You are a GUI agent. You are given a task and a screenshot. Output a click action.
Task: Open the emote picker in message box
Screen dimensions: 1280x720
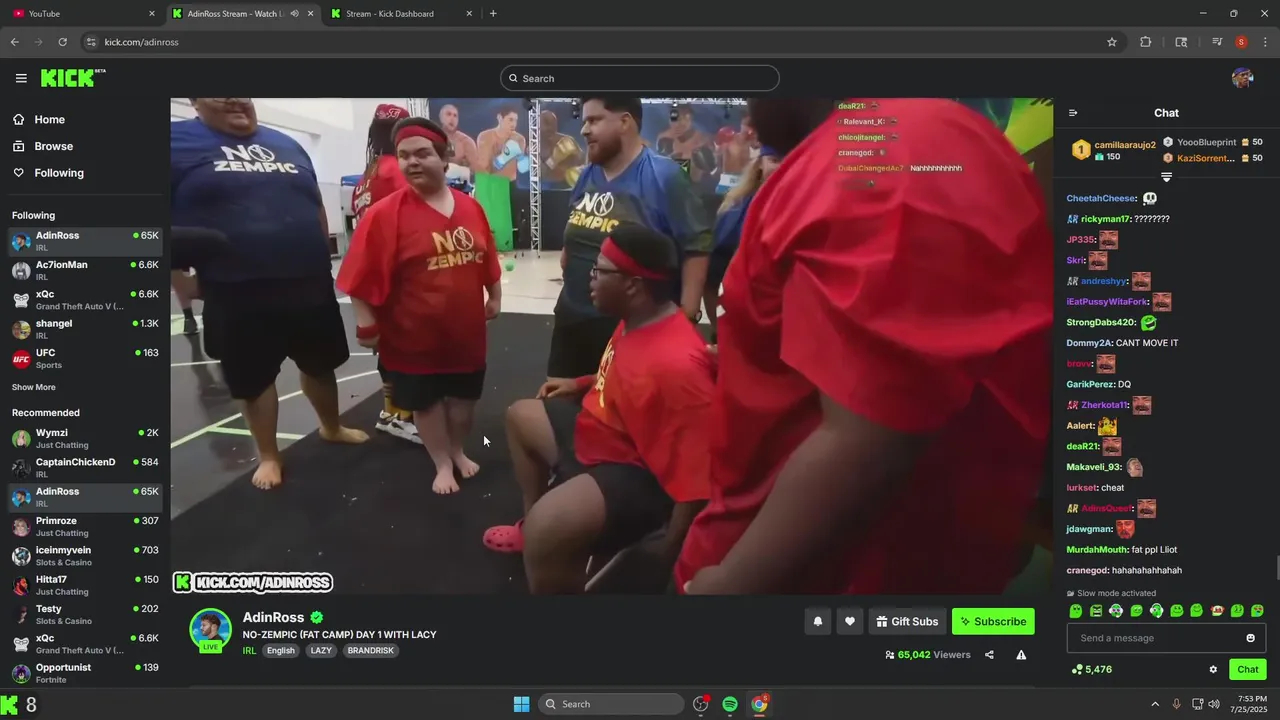pos(1250,638)
